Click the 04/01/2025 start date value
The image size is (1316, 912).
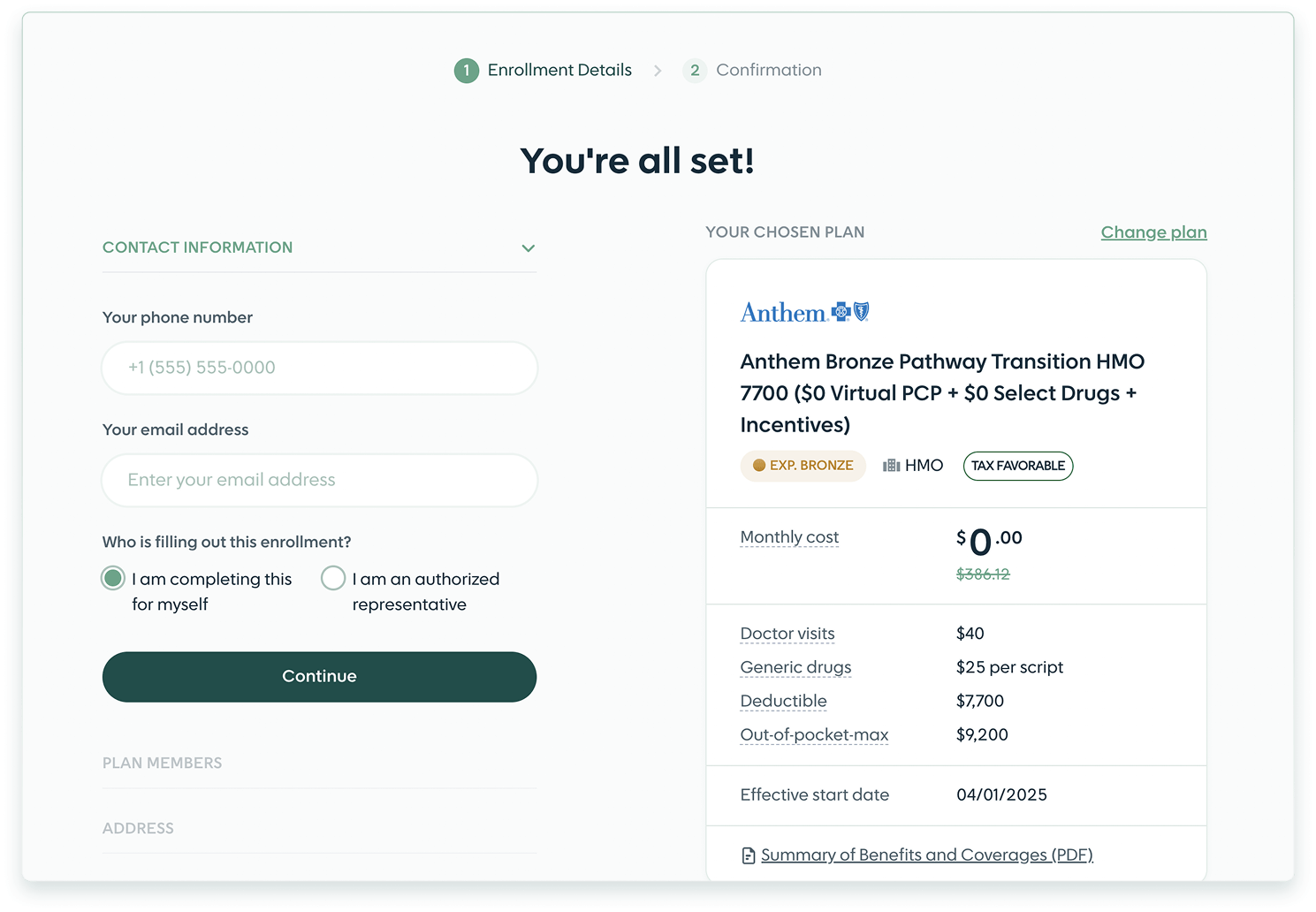pos(1001,795)
